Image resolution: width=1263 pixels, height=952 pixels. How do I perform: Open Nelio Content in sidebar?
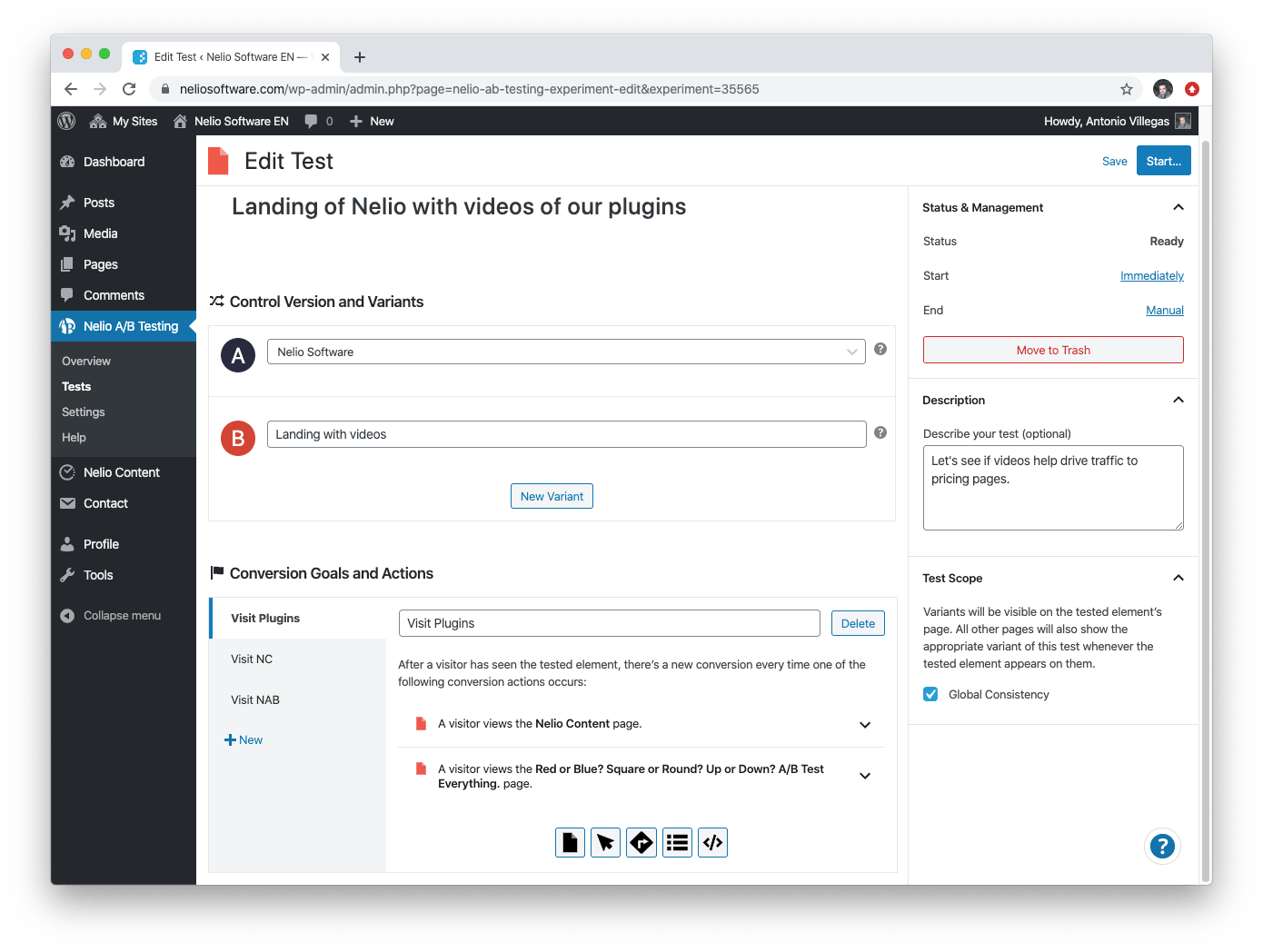124,472
